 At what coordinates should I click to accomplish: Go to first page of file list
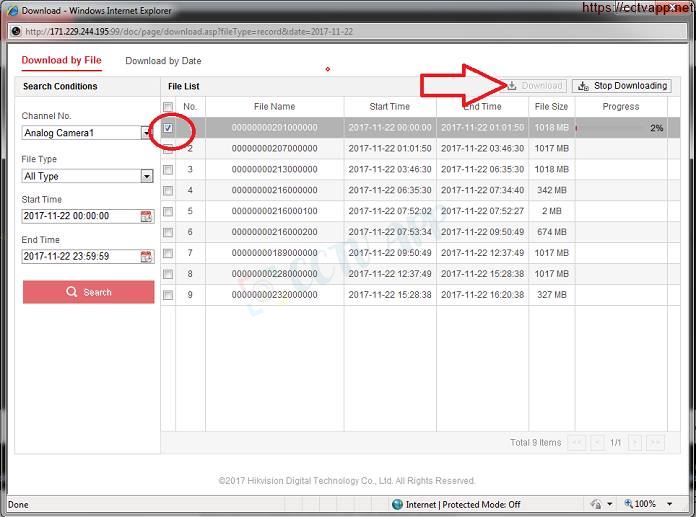coord(577,442)
